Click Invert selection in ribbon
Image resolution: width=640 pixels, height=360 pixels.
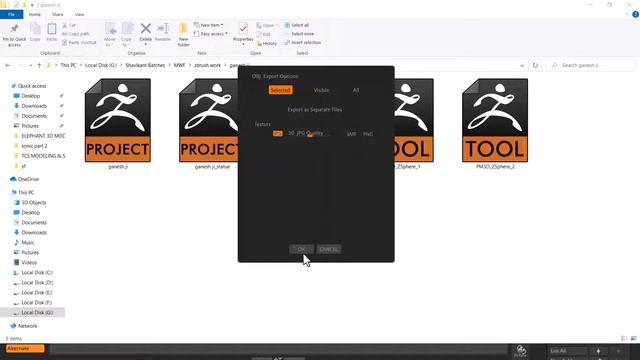click(x=302, y=42)
